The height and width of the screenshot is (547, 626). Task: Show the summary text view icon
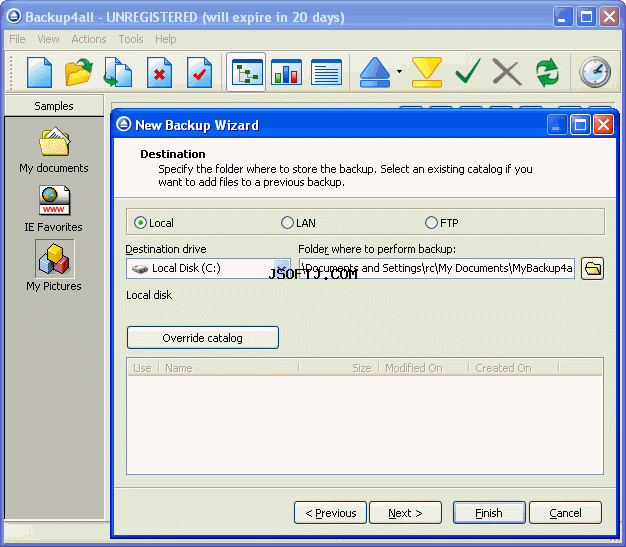[326, 72]
